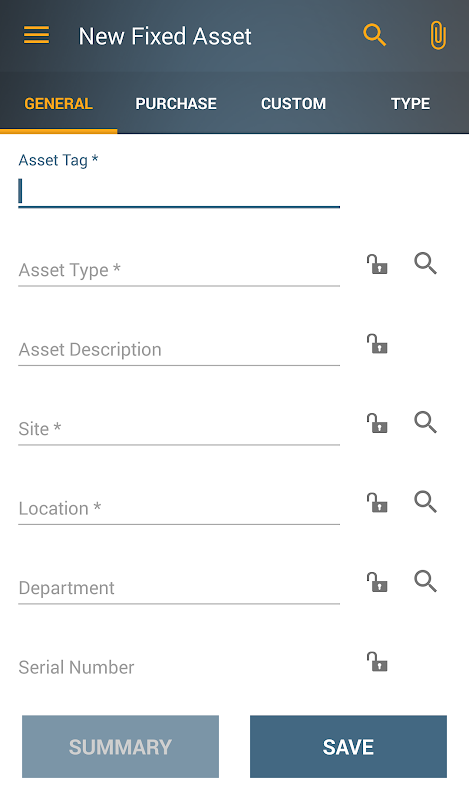The height and width of the screenshot is (800, 469).
Task: Open attachments via the paperclip icon
Action: (x=438, y=35)
